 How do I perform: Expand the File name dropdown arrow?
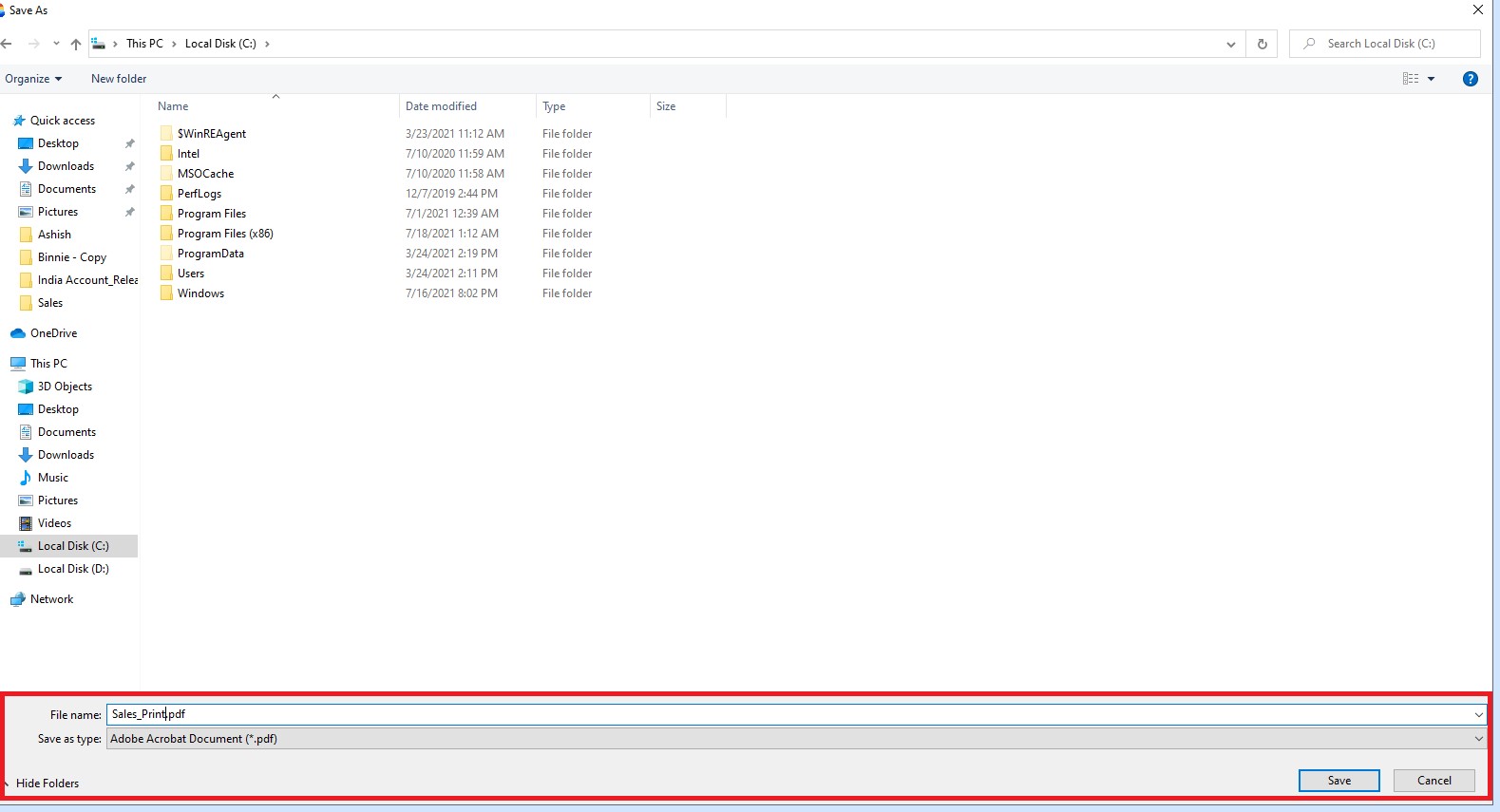point(1479,714)
